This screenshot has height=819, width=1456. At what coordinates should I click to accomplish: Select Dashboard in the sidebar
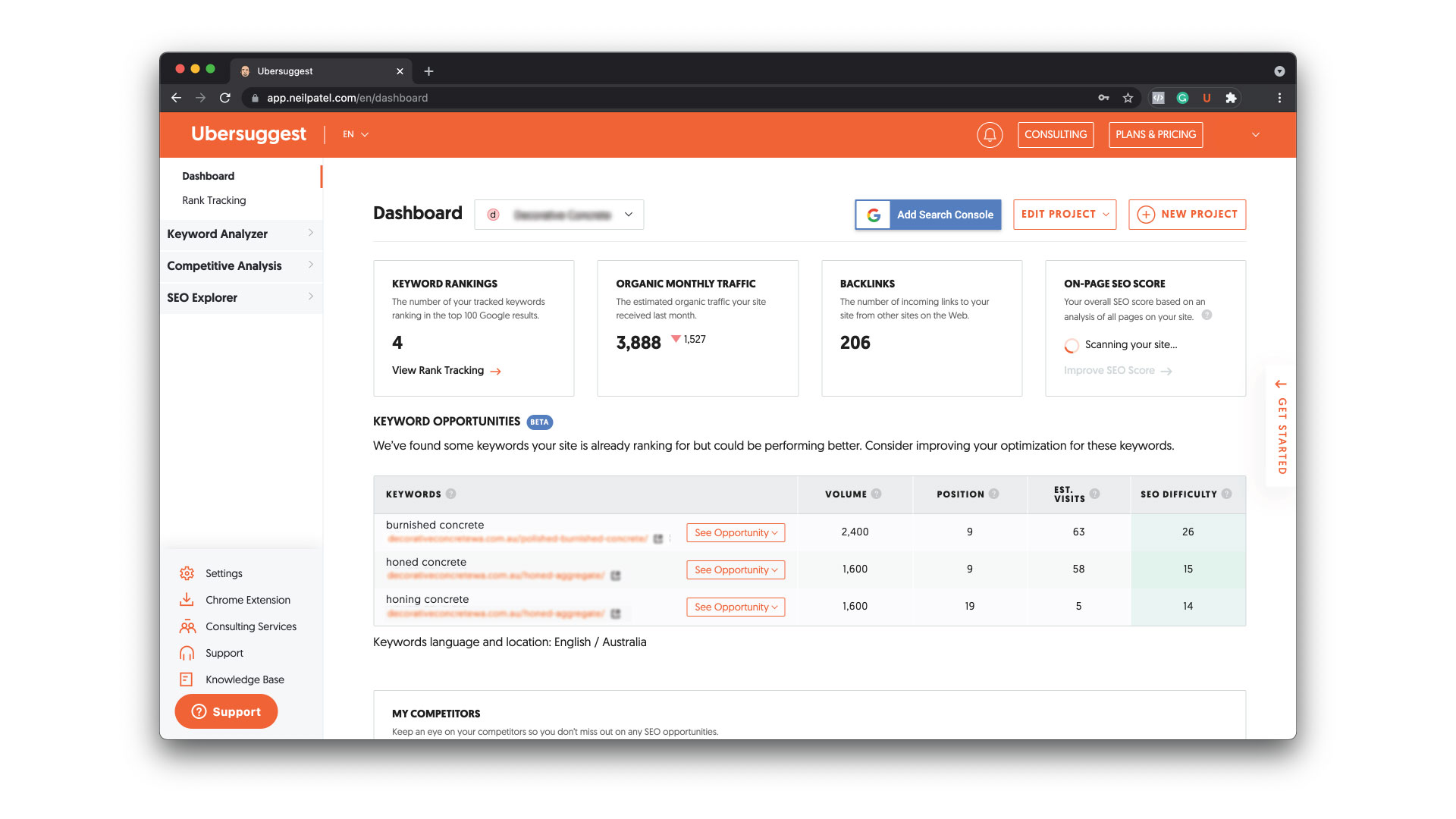tap(208, 176)
